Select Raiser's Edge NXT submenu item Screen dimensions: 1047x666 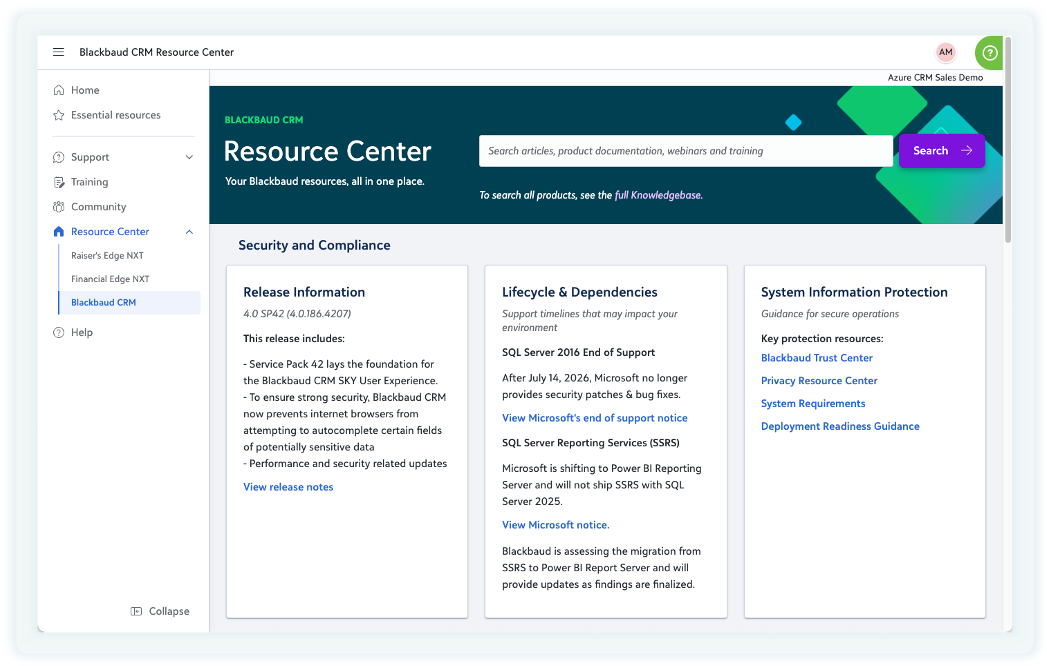click(108, 255)
